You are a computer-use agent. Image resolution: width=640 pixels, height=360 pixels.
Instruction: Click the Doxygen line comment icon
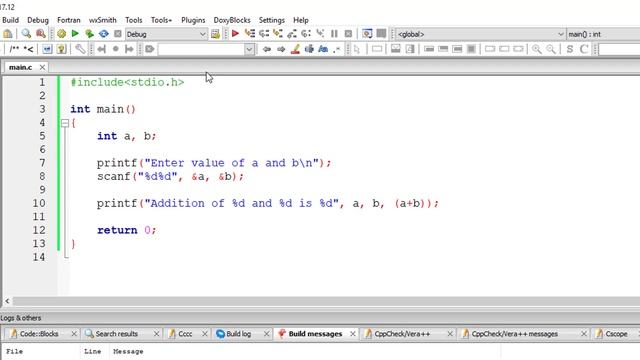point(28,49)
